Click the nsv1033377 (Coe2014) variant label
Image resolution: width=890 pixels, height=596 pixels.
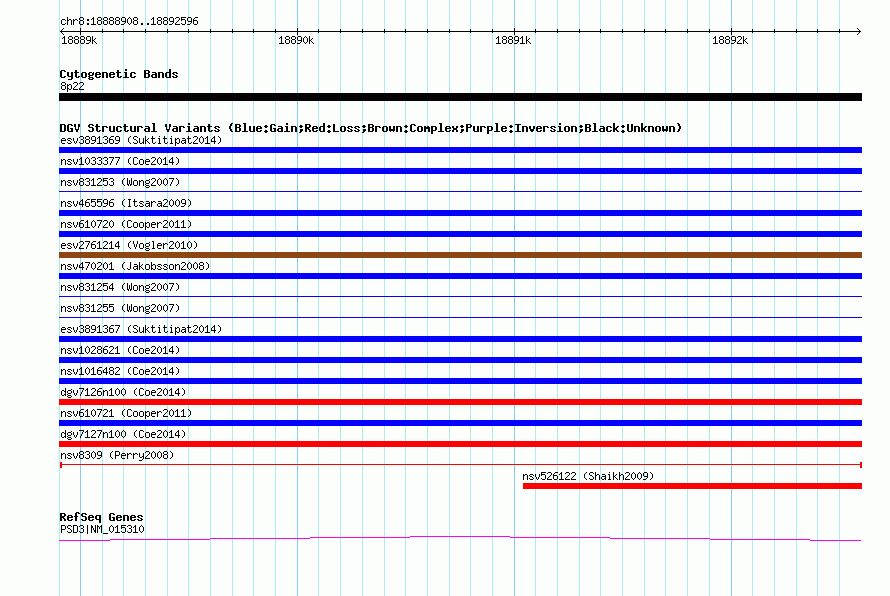[x=120, y=161]
